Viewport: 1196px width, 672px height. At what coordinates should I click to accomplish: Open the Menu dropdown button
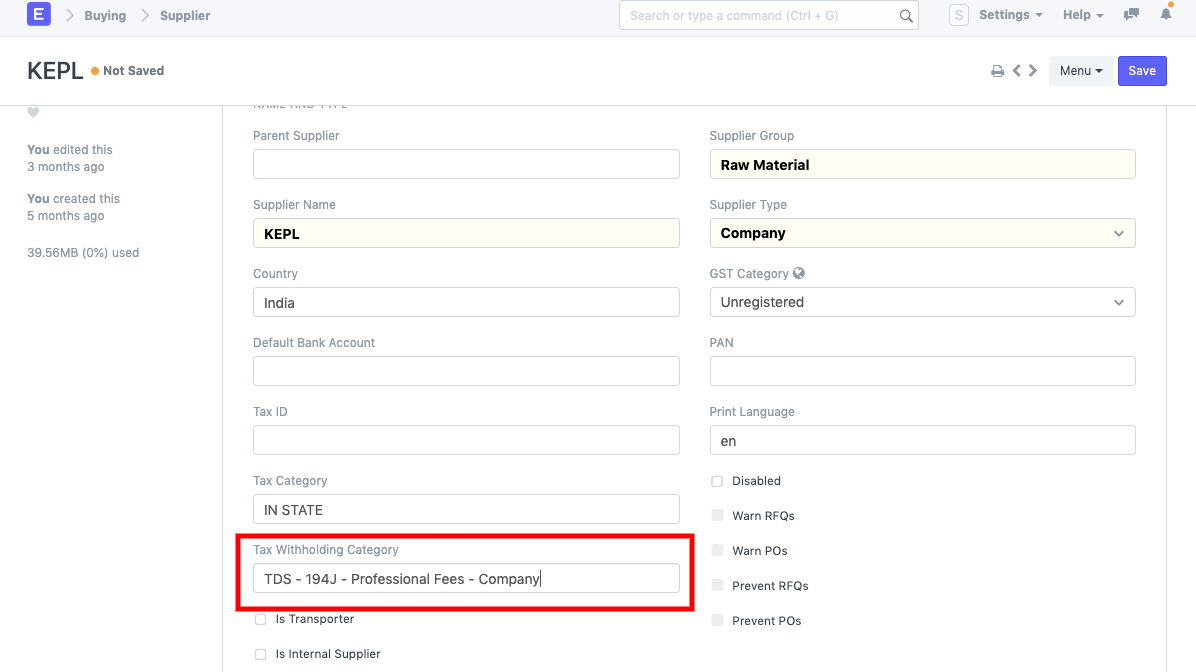pos(1081,71)
